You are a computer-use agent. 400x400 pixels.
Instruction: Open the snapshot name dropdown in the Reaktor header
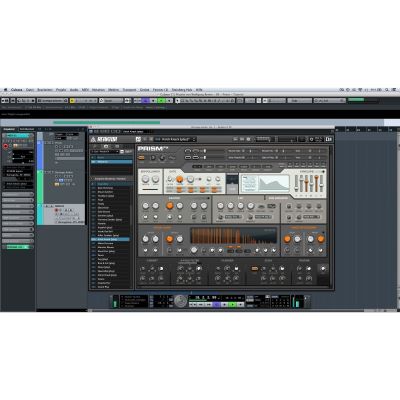click(x=176, y=139)
